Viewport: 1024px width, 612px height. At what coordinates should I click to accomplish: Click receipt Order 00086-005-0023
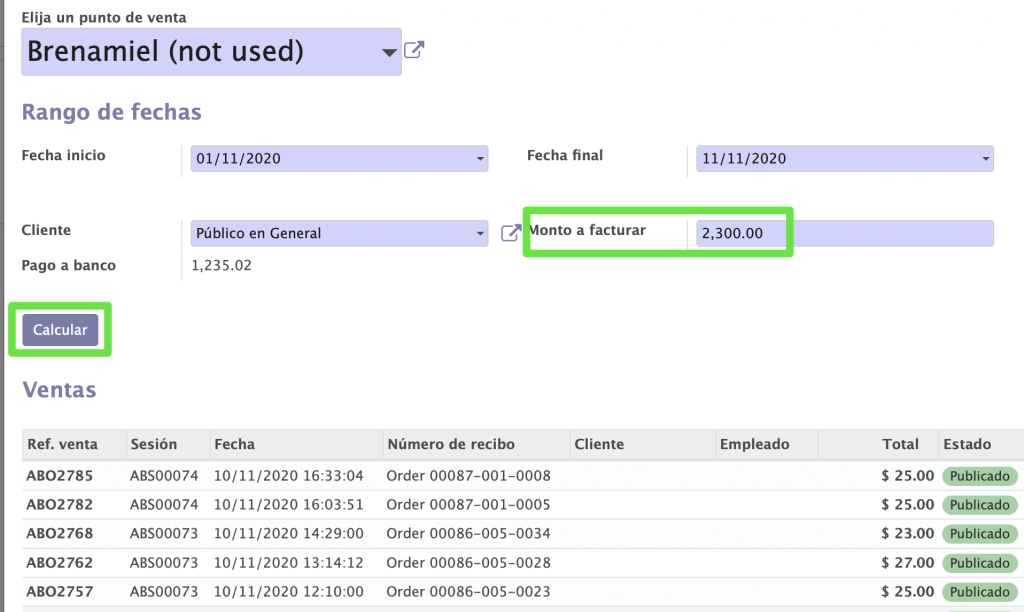(468, 591)
